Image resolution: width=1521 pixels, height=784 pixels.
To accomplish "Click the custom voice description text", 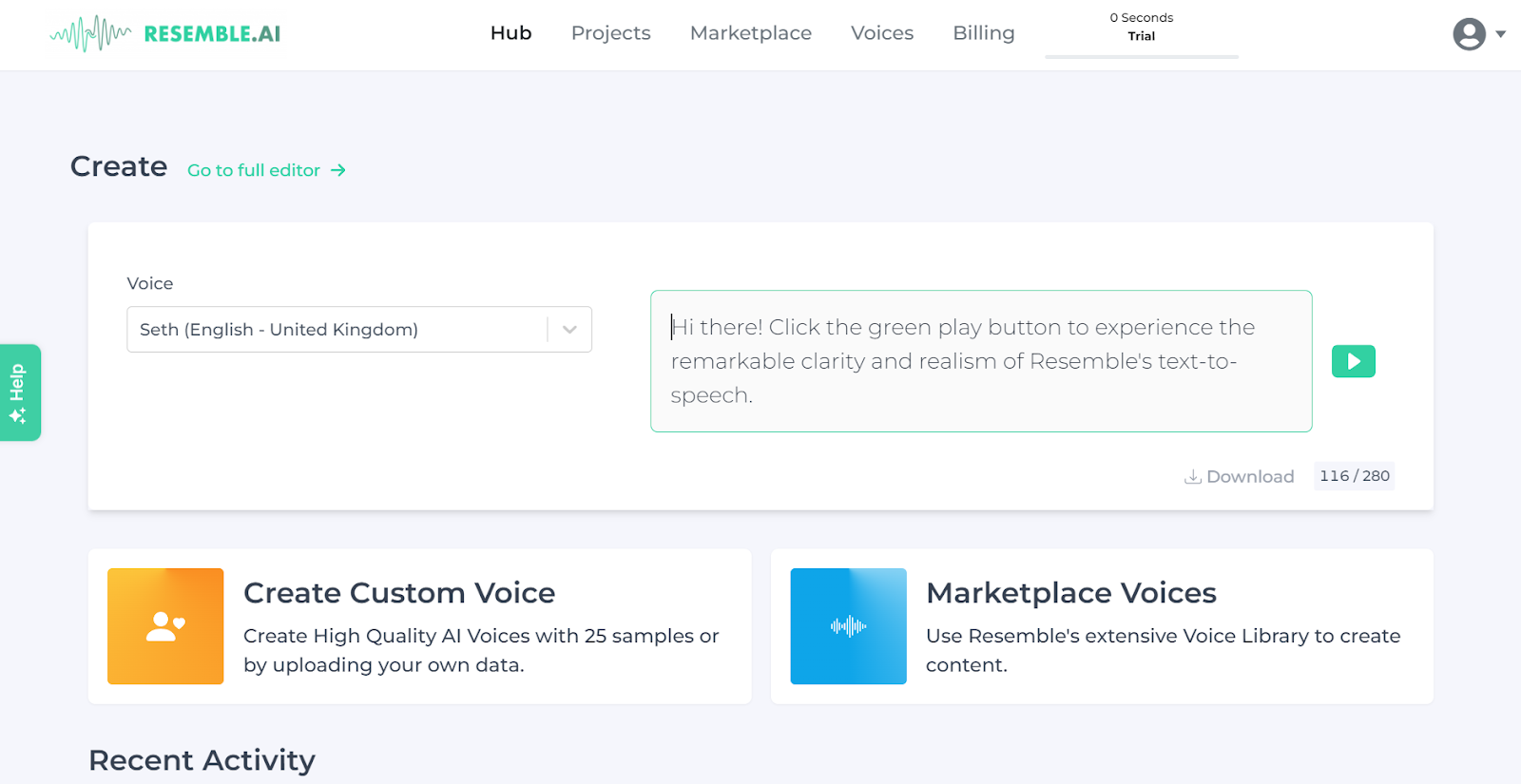I will coord(481,650).
